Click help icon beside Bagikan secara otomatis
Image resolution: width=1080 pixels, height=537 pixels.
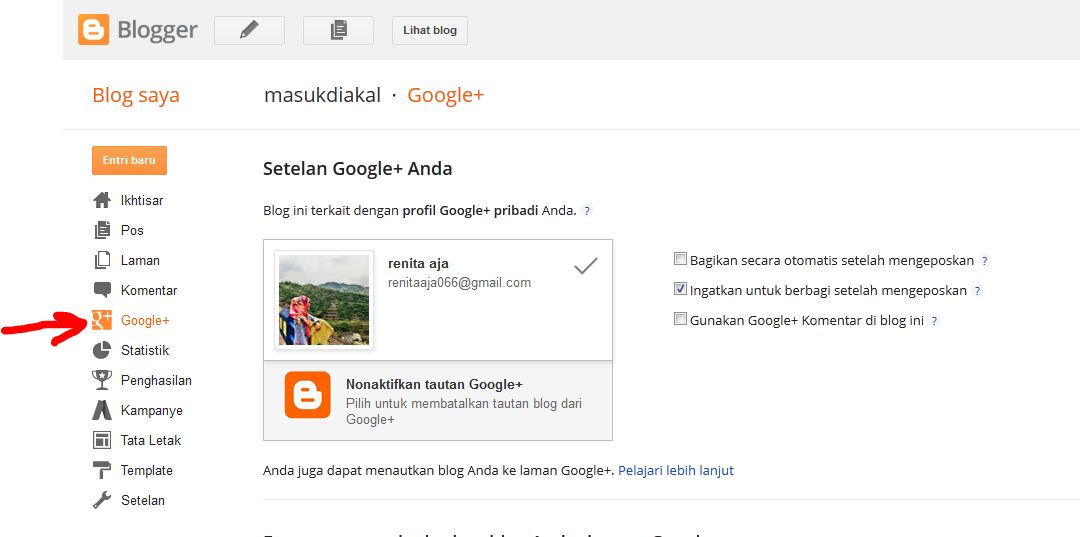984,261
